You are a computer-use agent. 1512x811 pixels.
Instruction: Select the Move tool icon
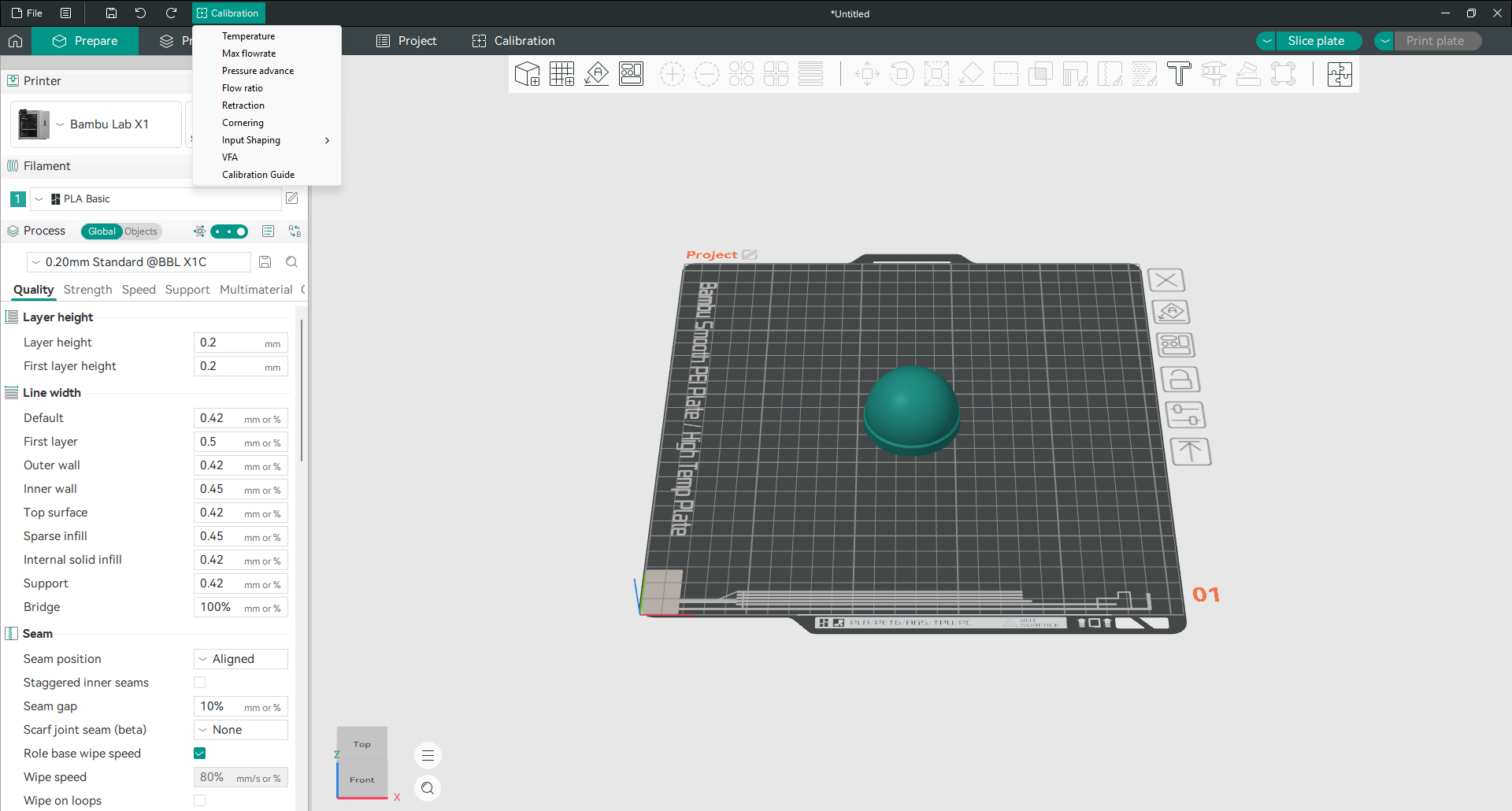click(x=867, y=74)
